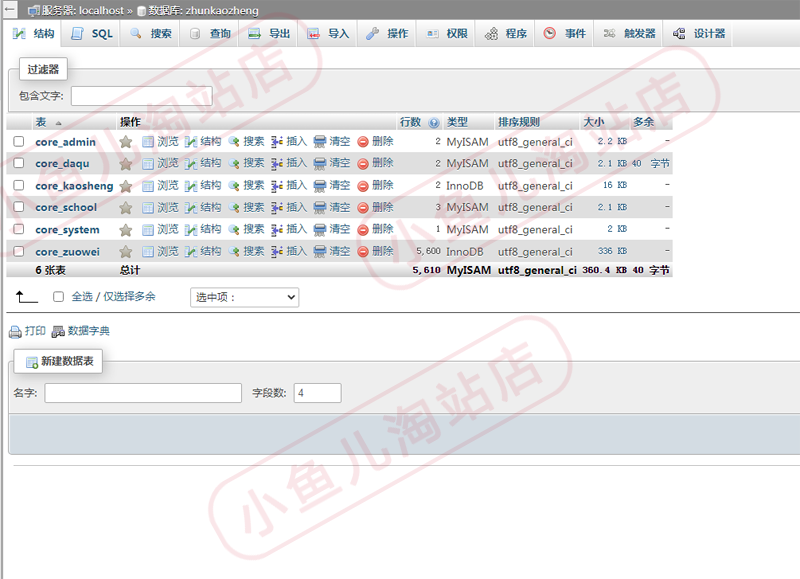Open the 程序 routines tab
The image size is (800, 579).
tap(505, 34)
